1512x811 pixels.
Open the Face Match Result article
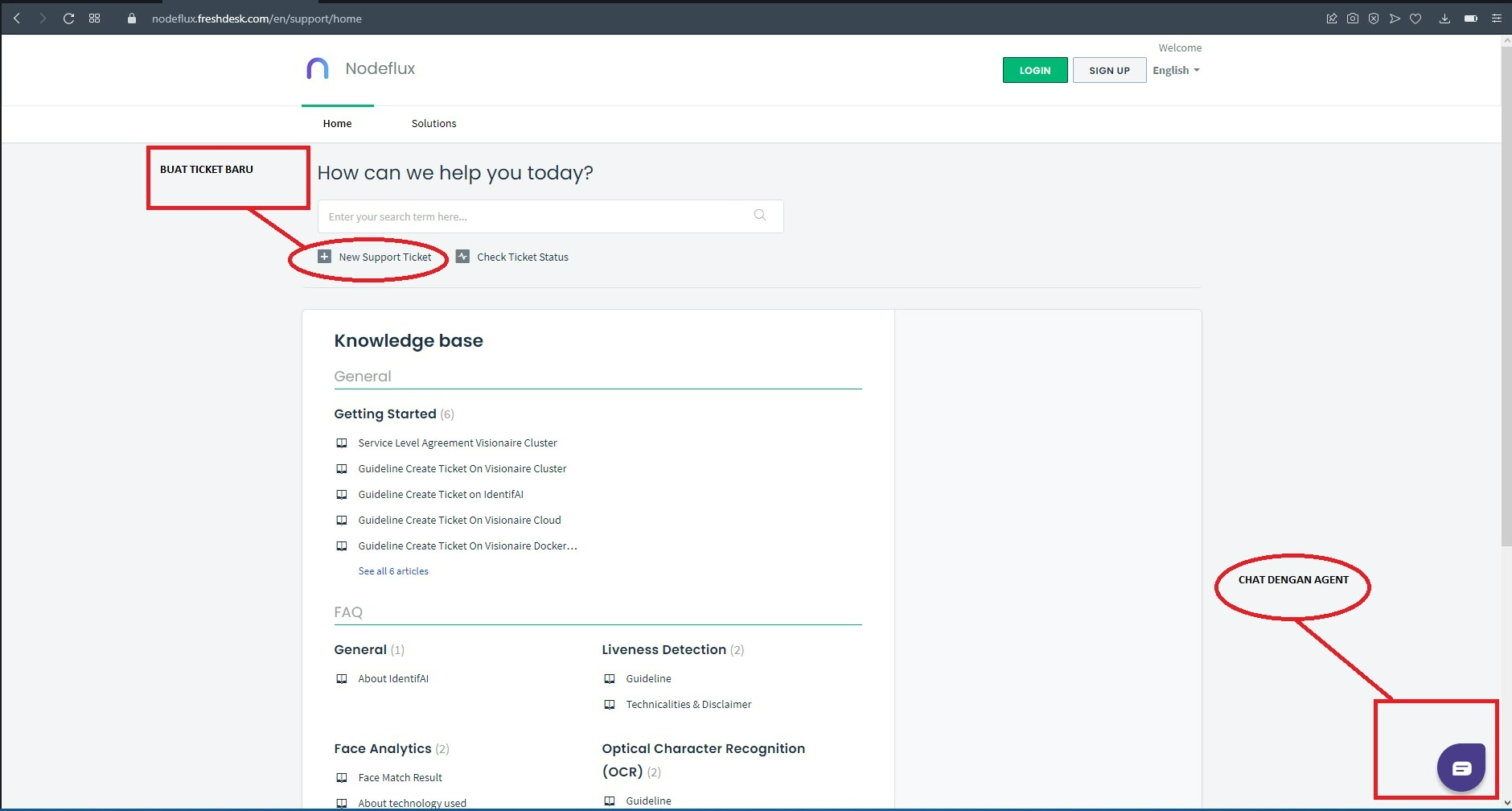pyautogui.click(x=400, y=778)
